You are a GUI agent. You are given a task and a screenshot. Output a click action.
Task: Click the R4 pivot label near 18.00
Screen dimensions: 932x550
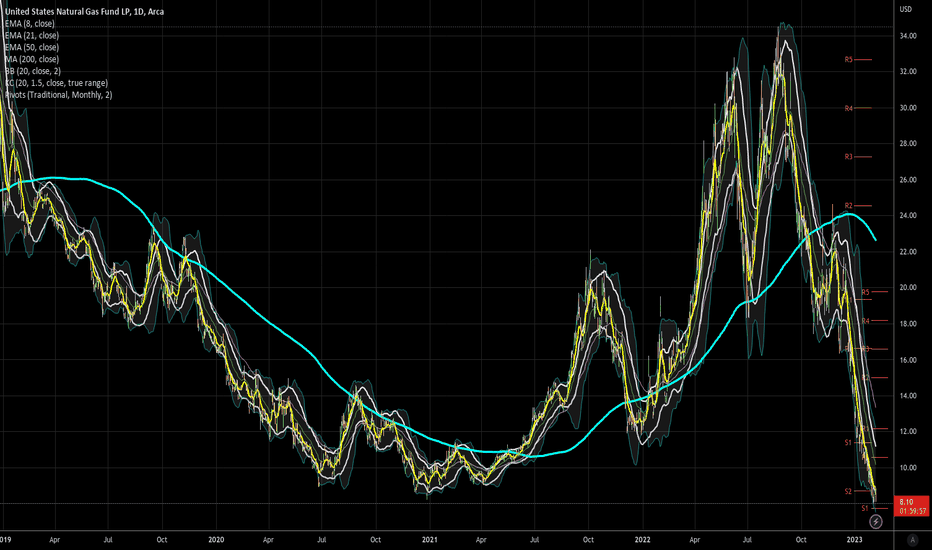(x=865, y=320)
